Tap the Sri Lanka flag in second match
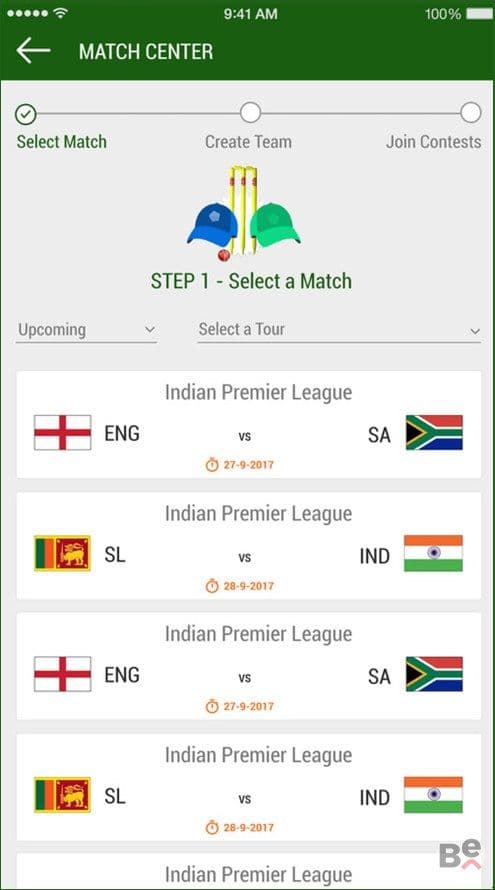This screenshot has height=890, width=495. [x=62, y=553]
